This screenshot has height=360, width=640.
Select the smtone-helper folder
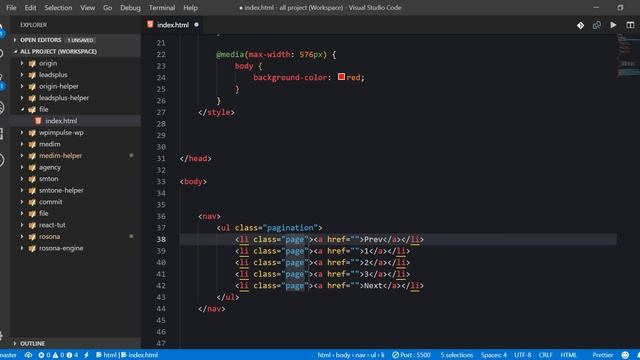point(61,190)
